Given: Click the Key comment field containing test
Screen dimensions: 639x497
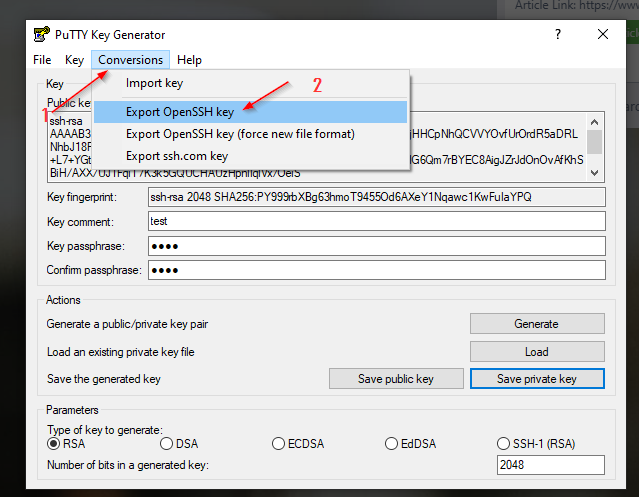Looking at the screenshot, I should click(377, 221).
